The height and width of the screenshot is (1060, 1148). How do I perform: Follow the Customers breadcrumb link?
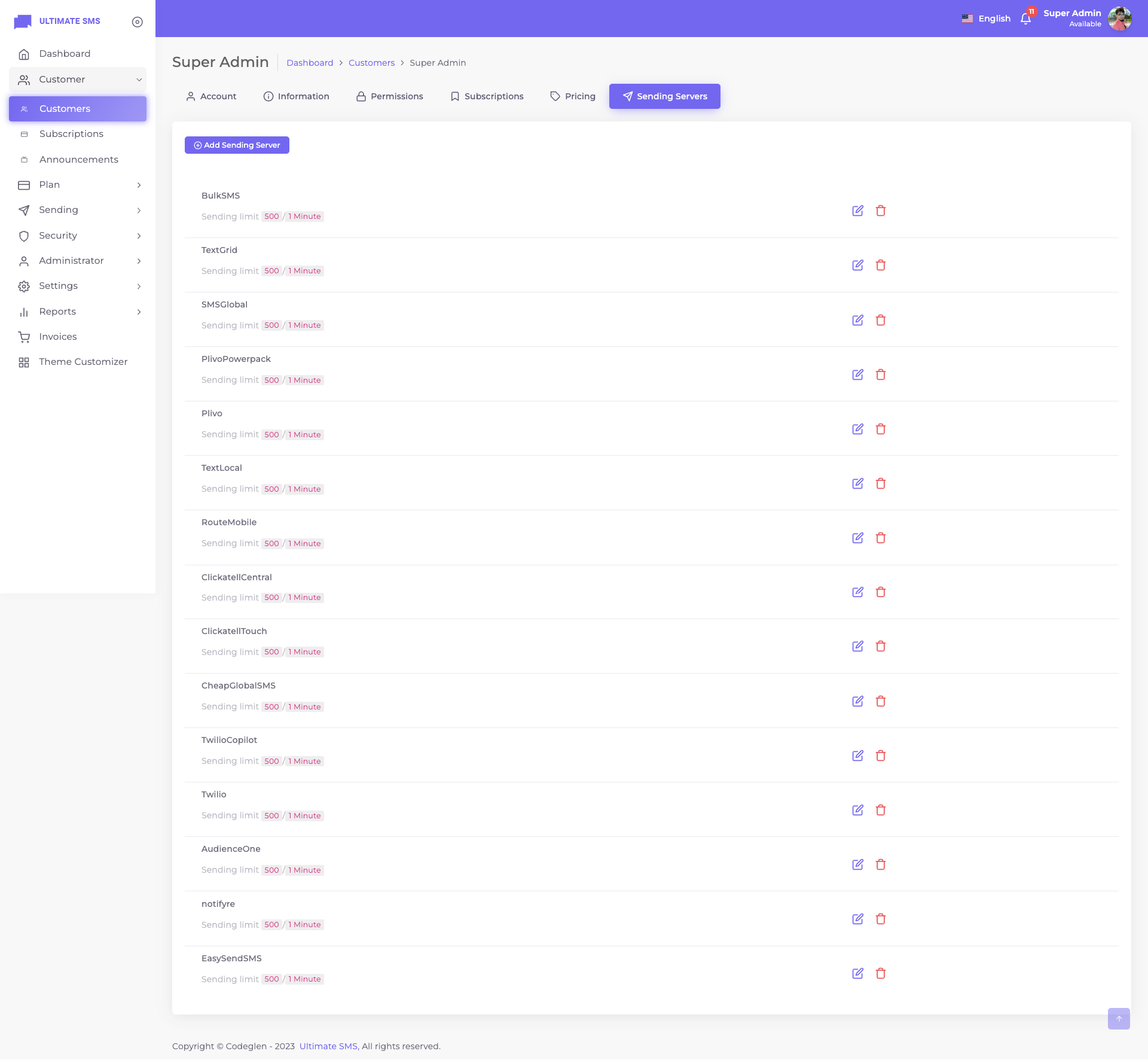point(371,63)
